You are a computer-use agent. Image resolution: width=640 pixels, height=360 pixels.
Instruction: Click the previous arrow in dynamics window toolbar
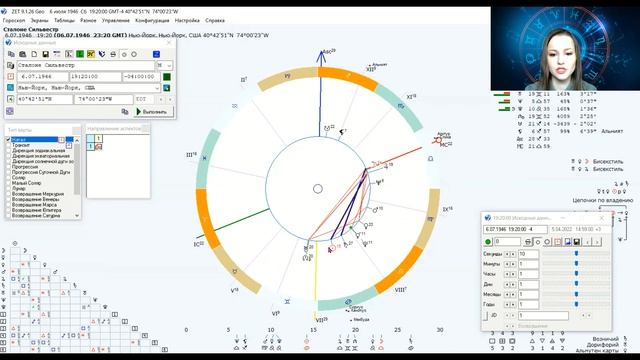588,242
